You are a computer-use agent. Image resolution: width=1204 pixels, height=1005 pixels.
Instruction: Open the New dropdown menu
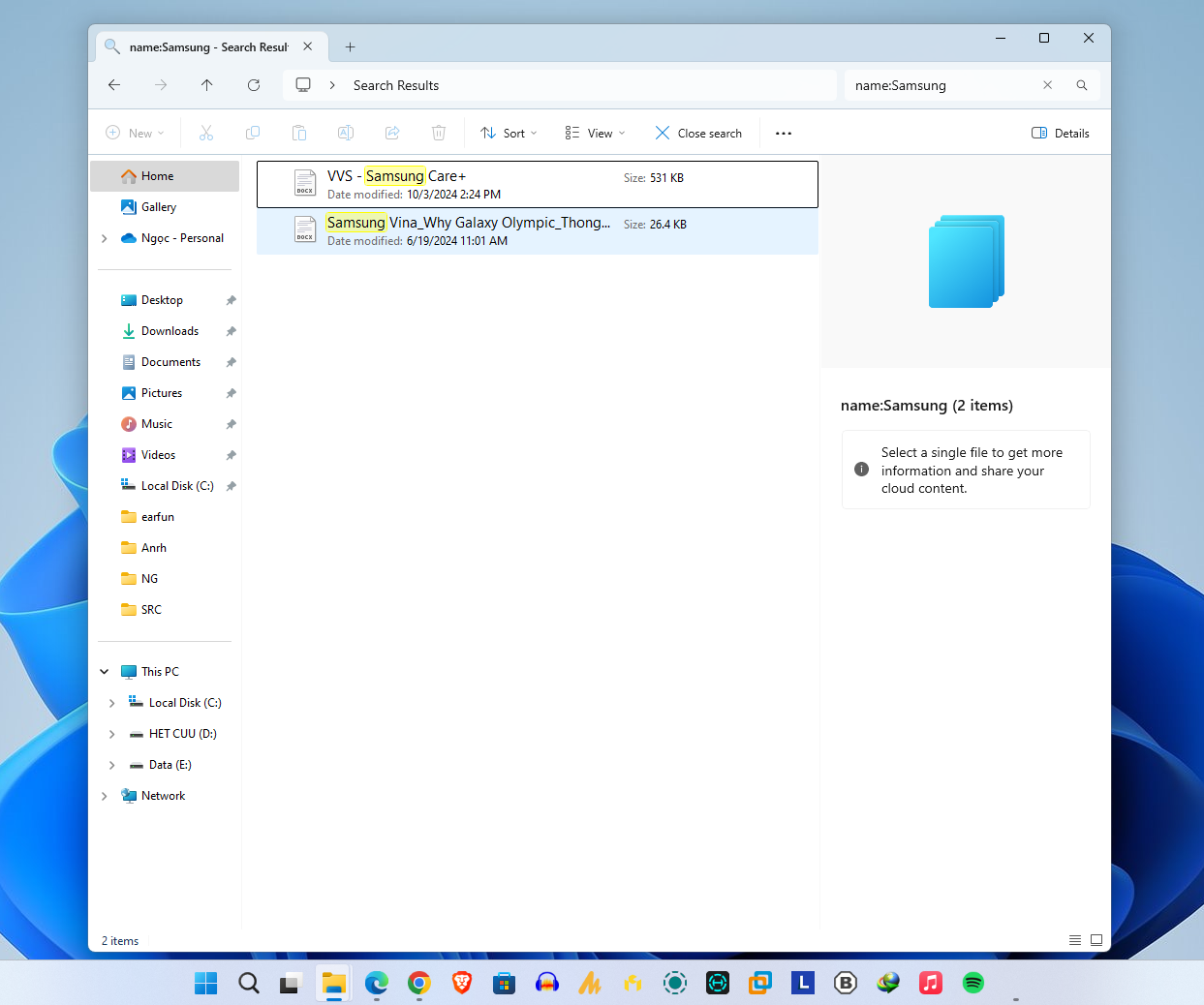(x=135, y=133)
